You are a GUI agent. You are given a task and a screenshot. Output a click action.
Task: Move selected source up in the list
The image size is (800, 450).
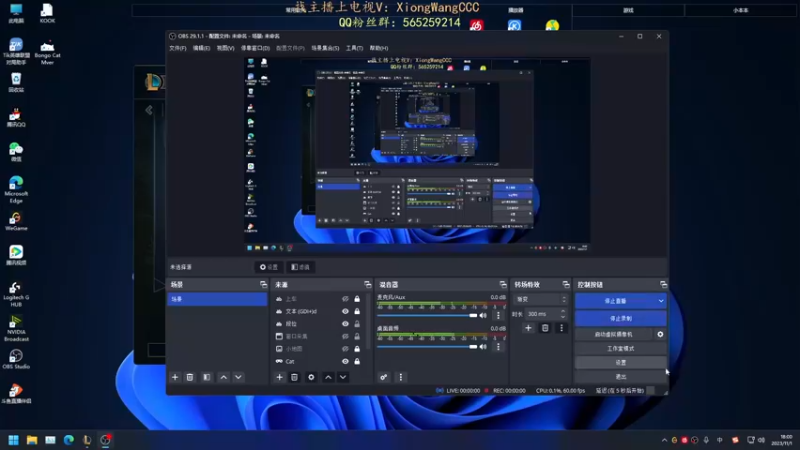click(x=328, y=377)
